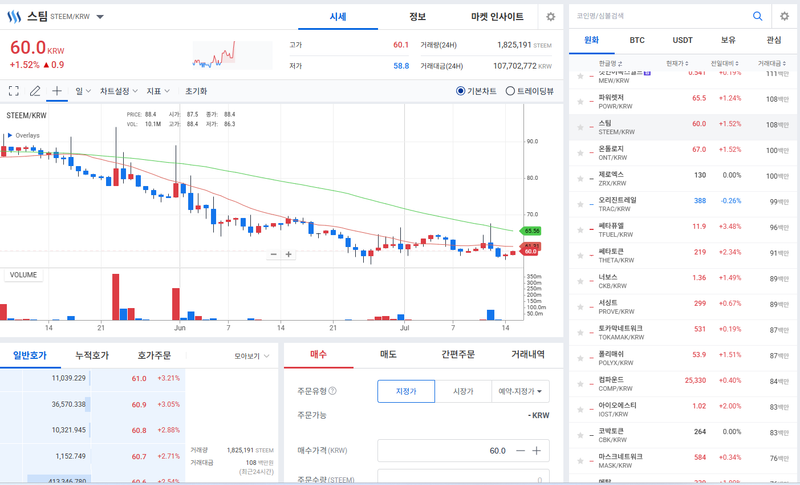Switch to 호가주문 tab
Screen dimensions: 800x485
point(154,355)
